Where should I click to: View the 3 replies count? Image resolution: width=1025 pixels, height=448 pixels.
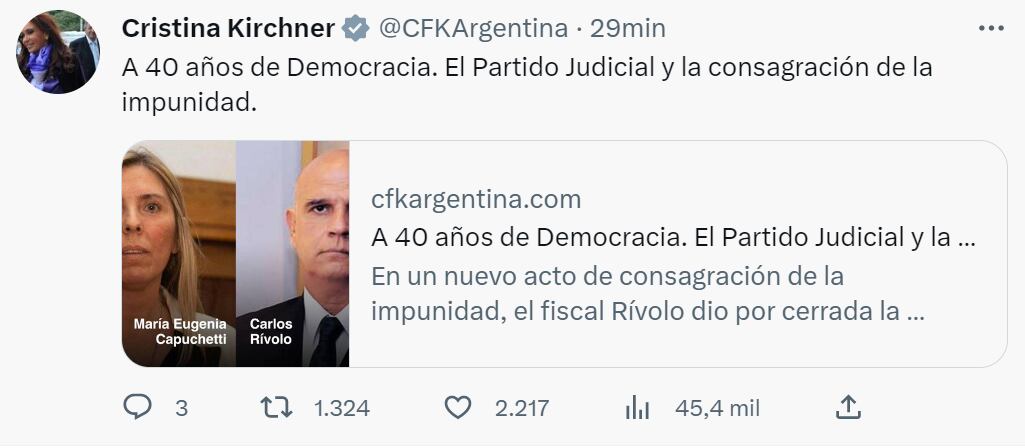182,409
